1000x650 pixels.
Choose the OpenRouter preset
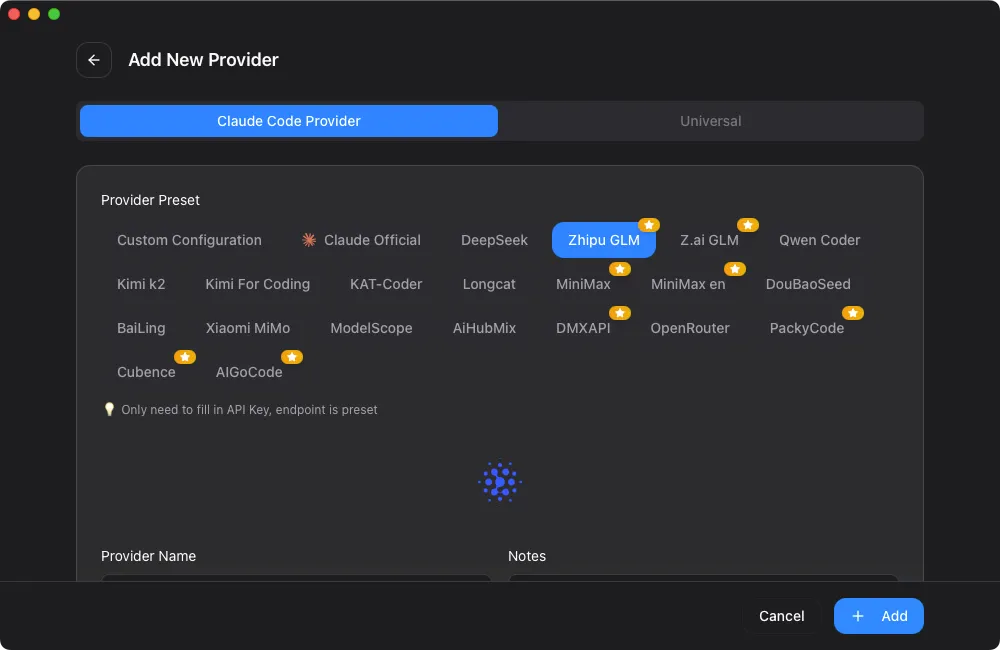[690, 328]
